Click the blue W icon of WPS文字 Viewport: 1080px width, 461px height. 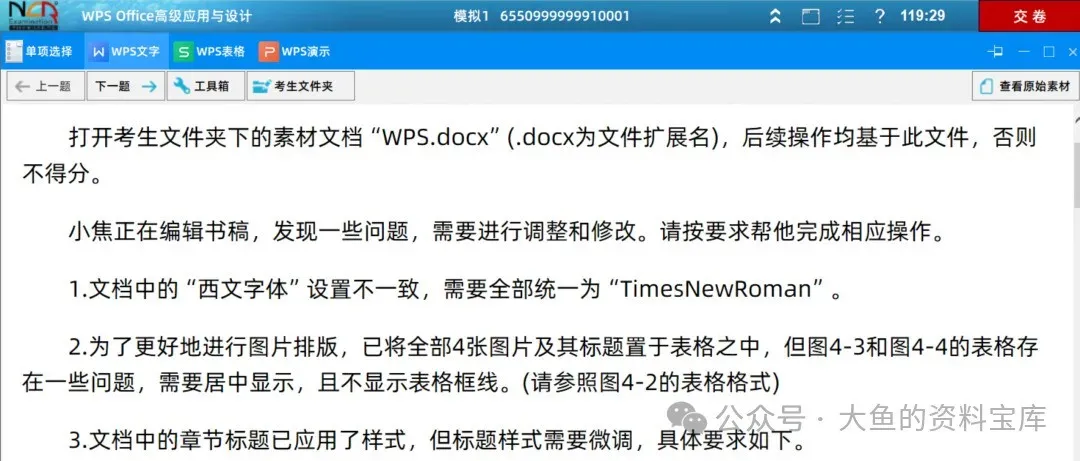coord(100,52)
